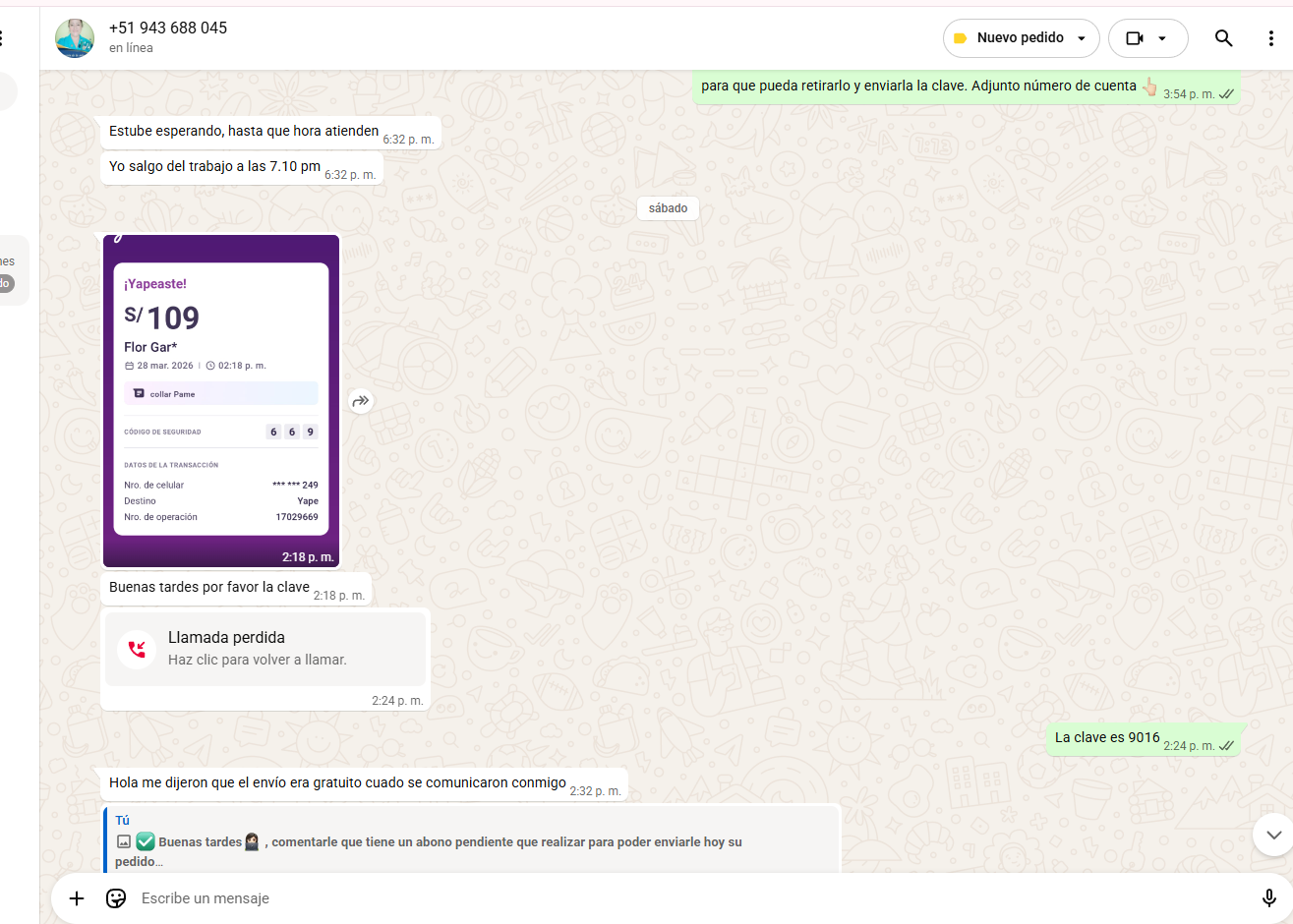Jump to the quoted Tú message
1293x924 pixels.
(x=472, y=841)
